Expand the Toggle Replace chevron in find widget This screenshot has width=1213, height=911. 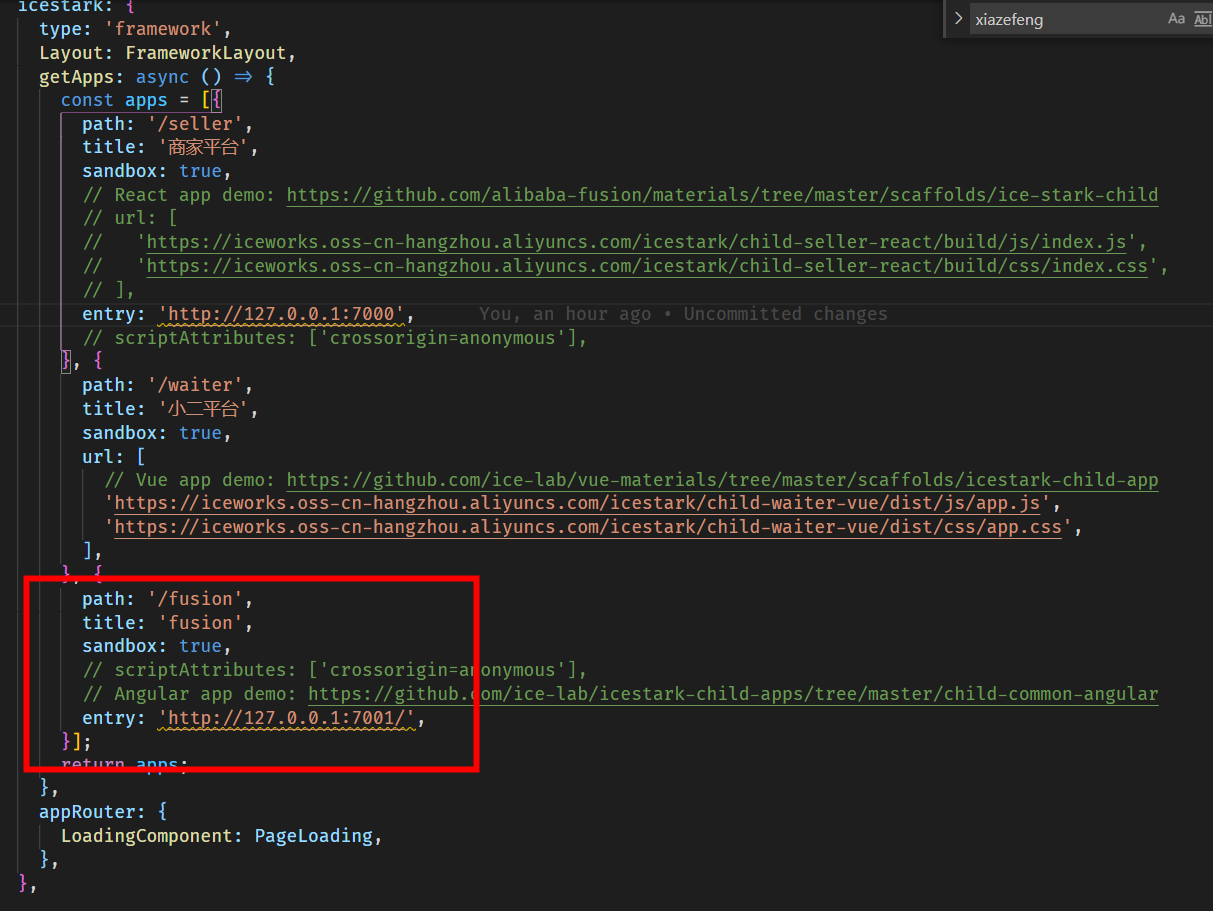click(958, 18)
